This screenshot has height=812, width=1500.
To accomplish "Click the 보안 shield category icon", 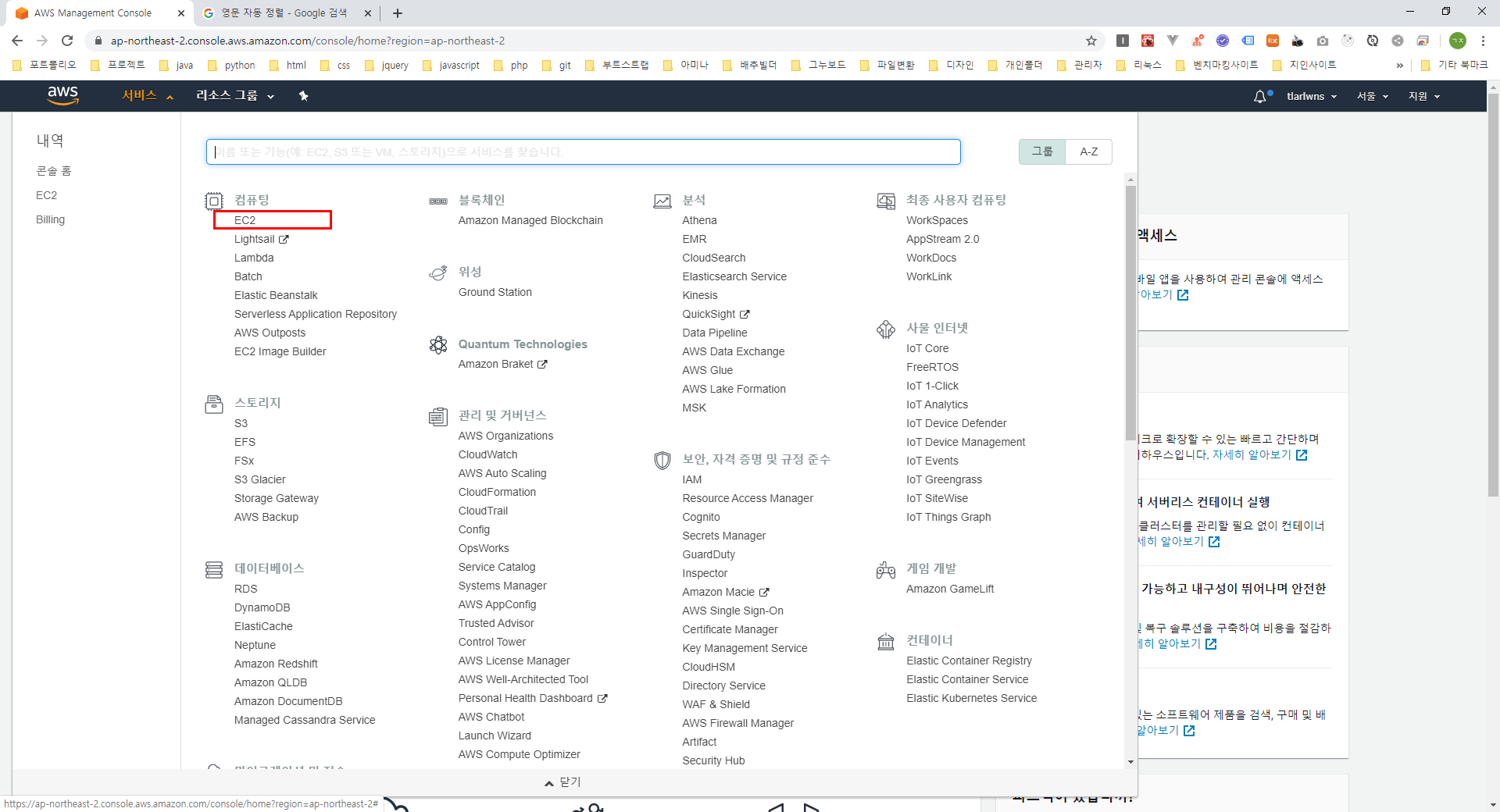I will click(x=662, y=460).
